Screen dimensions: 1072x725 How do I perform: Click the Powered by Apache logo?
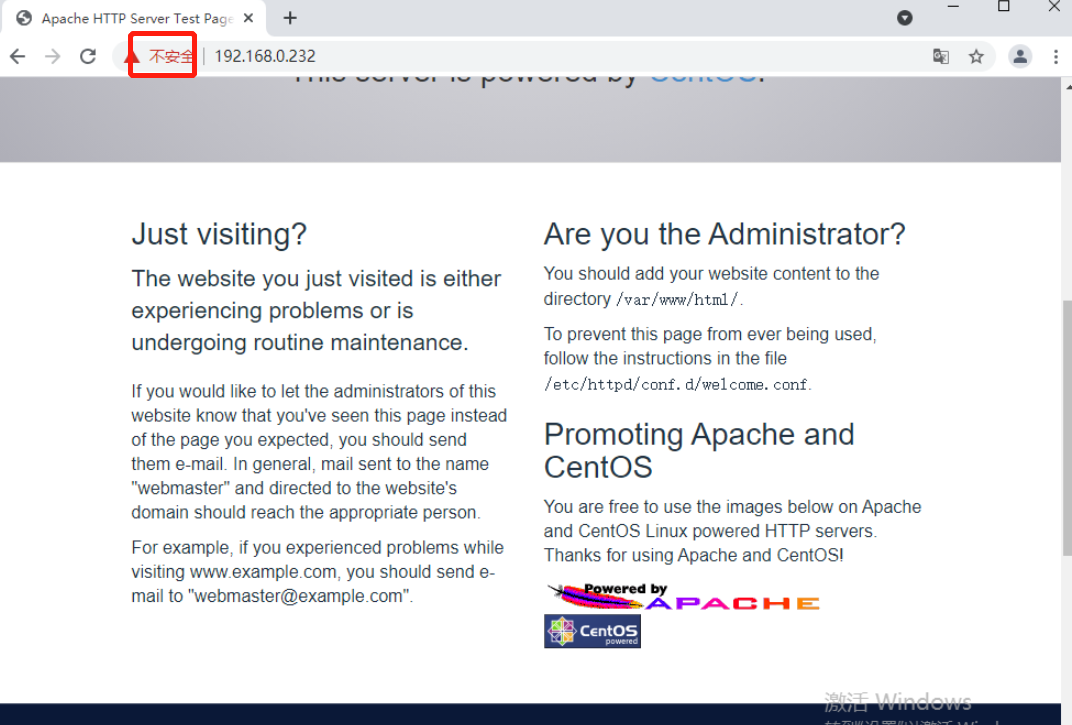(683, 597)
